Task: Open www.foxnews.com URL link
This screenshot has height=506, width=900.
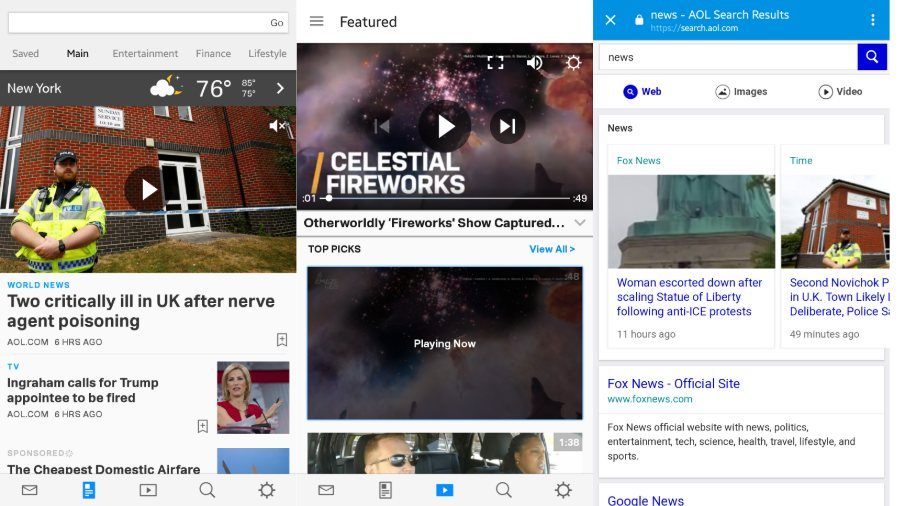Action: 650,399
